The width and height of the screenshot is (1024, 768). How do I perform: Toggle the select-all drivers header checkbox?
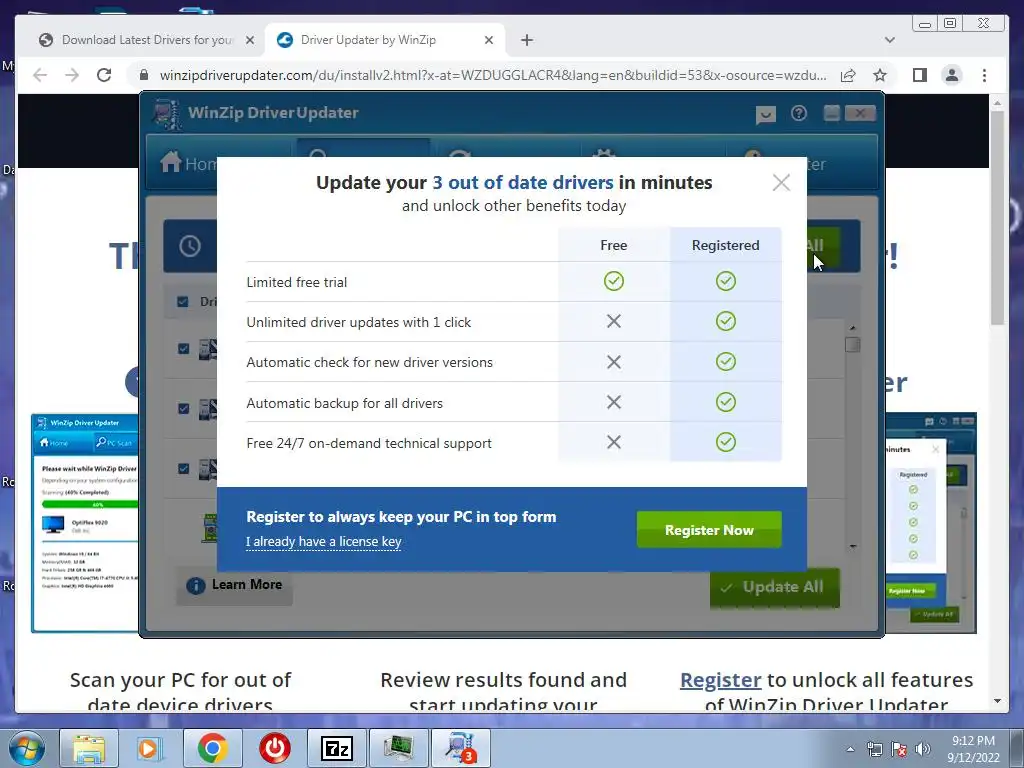pos(183,302)
